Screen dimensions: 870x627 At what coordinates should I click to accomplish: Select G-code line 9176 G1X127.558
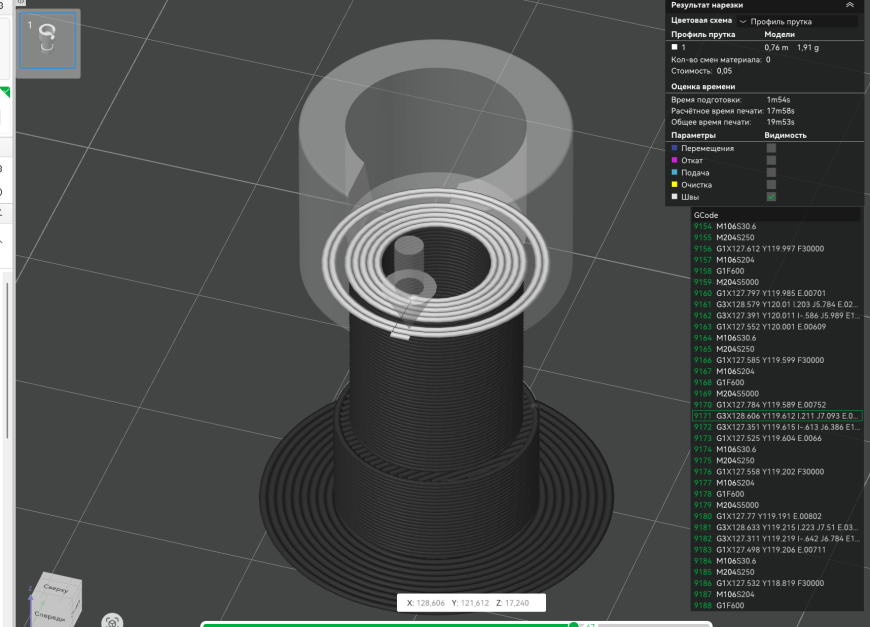click(777, 472)
